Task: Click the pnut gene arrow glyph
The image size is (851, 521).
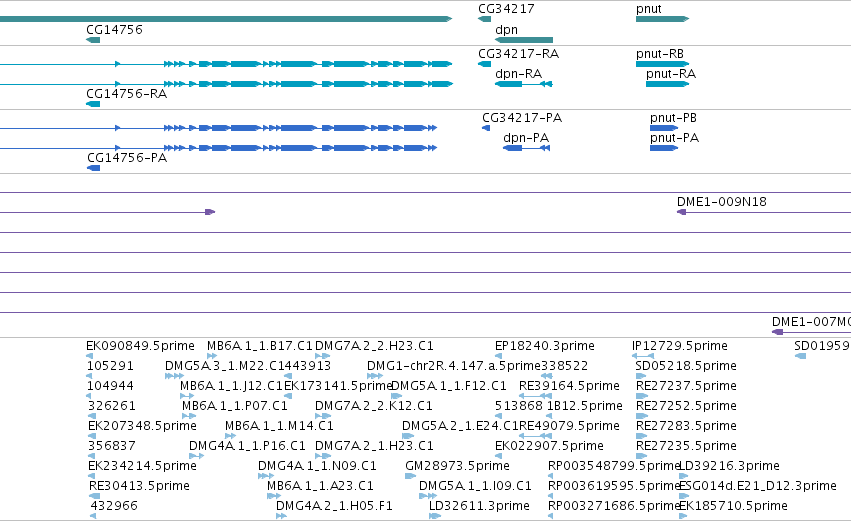Action: (x=662, y=19)
